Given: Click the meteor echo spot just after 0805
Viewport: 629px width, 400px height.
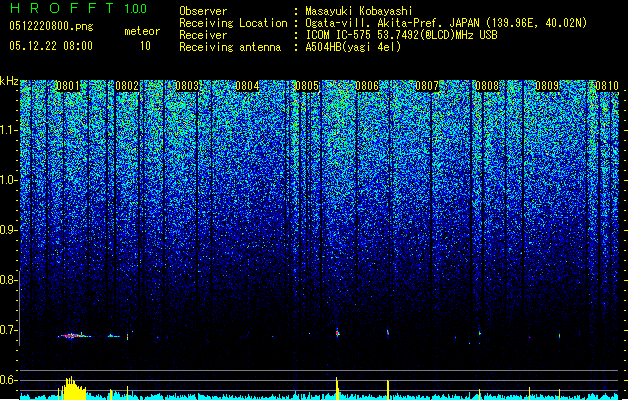Looking at the screenshot, I should coord(337,333).
